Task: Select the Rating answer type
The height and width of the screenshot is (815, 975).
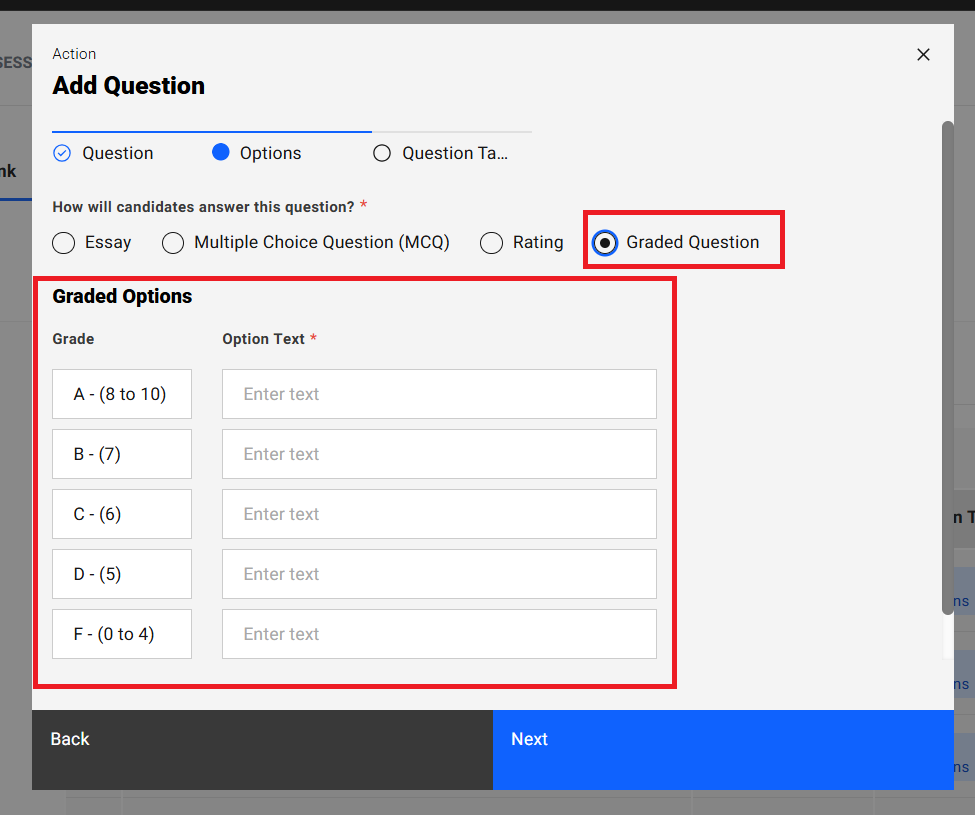Action: [492, 243]
